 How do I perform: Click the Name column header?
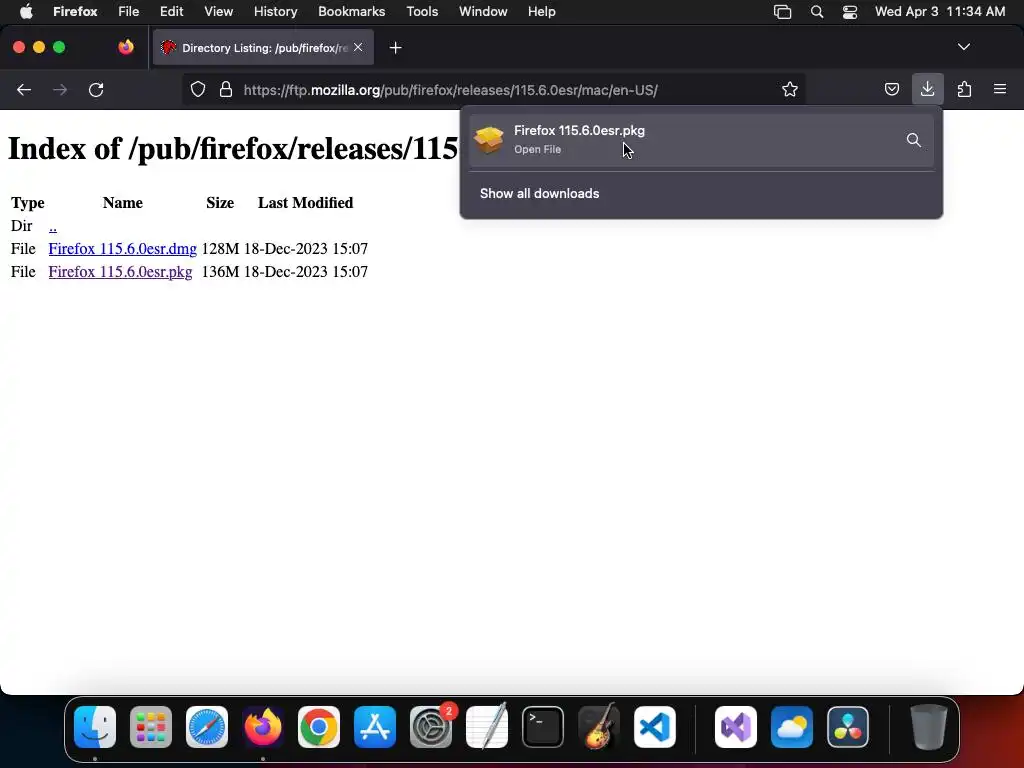coord(123,203)
